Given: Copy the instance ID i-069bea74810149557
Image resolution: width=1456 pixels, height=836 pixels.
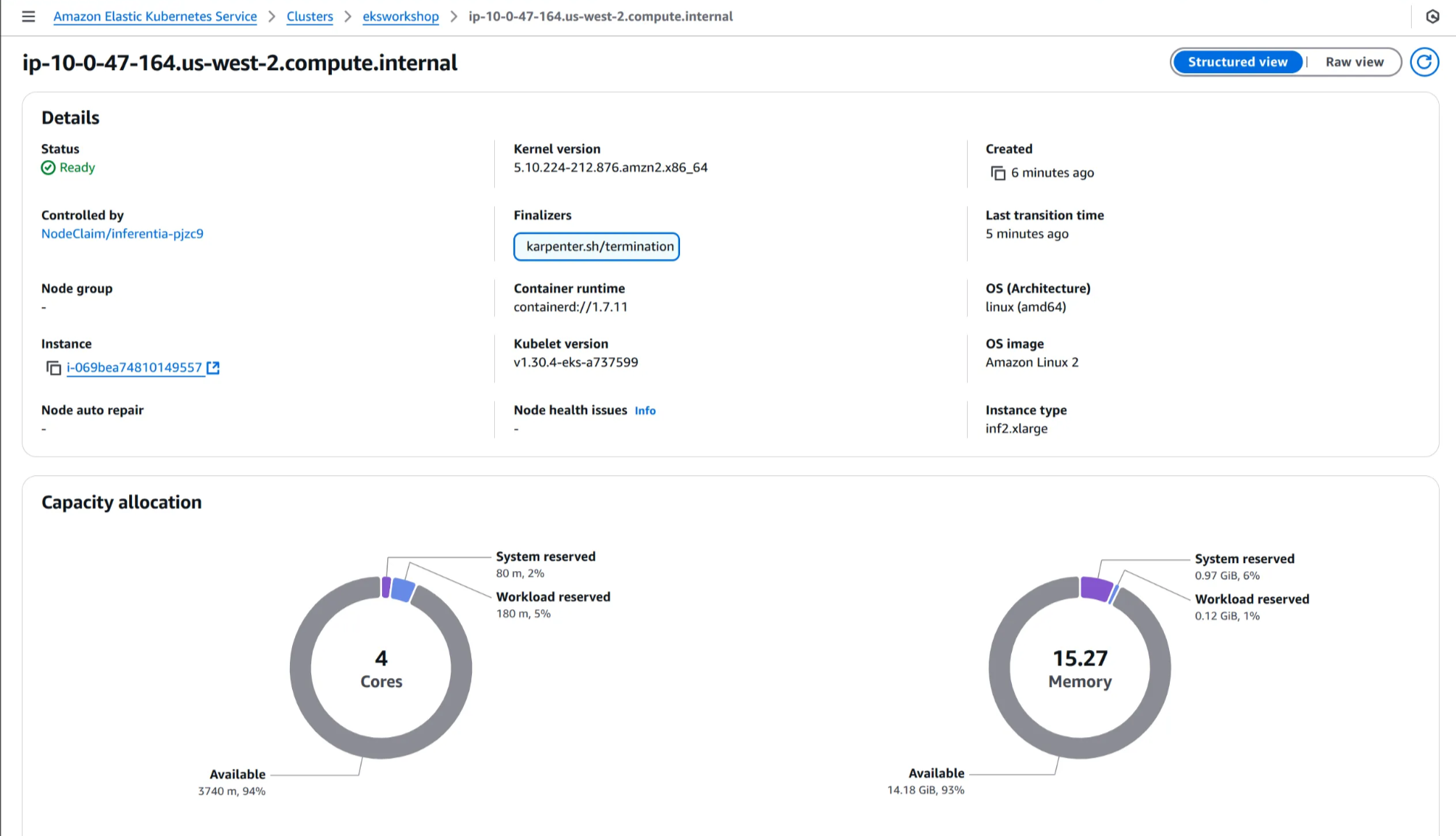Looking at the screenshot, I should coord(53,367).
